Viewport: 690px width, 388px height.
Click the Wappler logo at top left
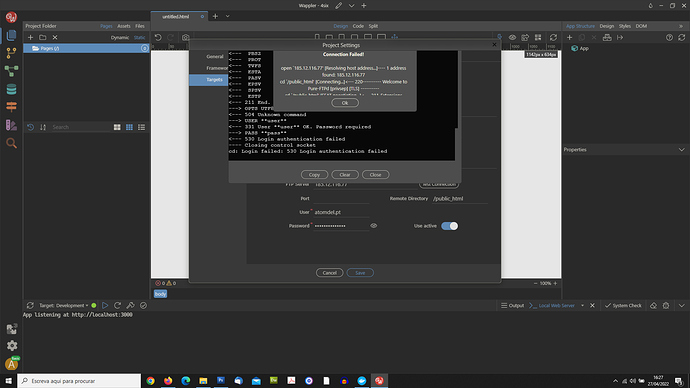point(11,17)
